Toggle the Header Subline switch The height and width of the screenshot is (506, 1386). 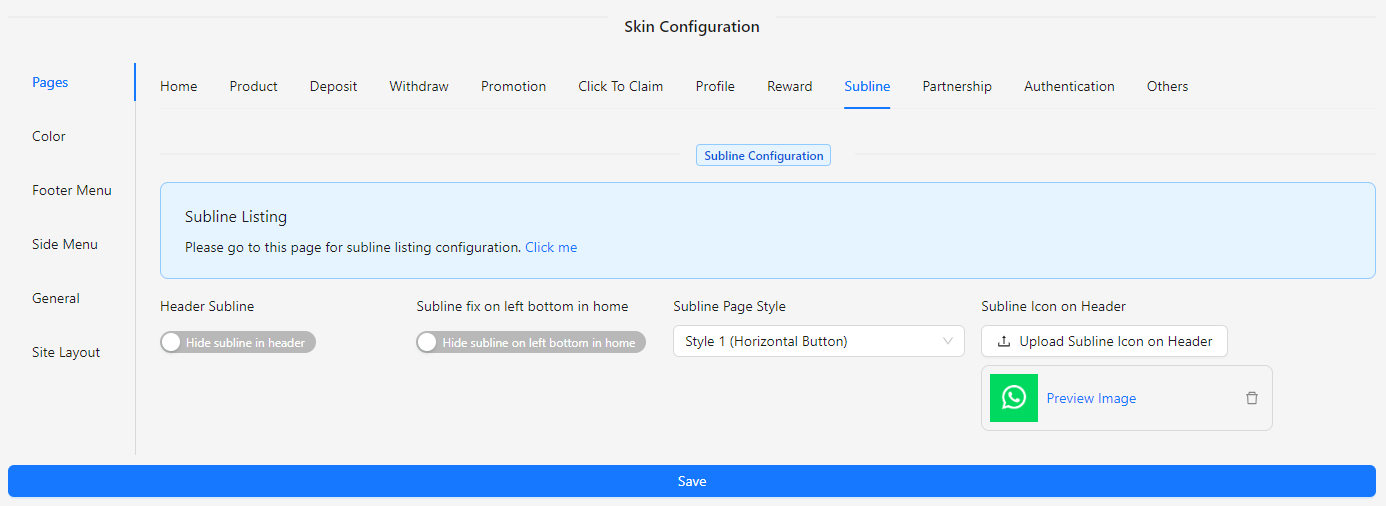tap(238, 342)
